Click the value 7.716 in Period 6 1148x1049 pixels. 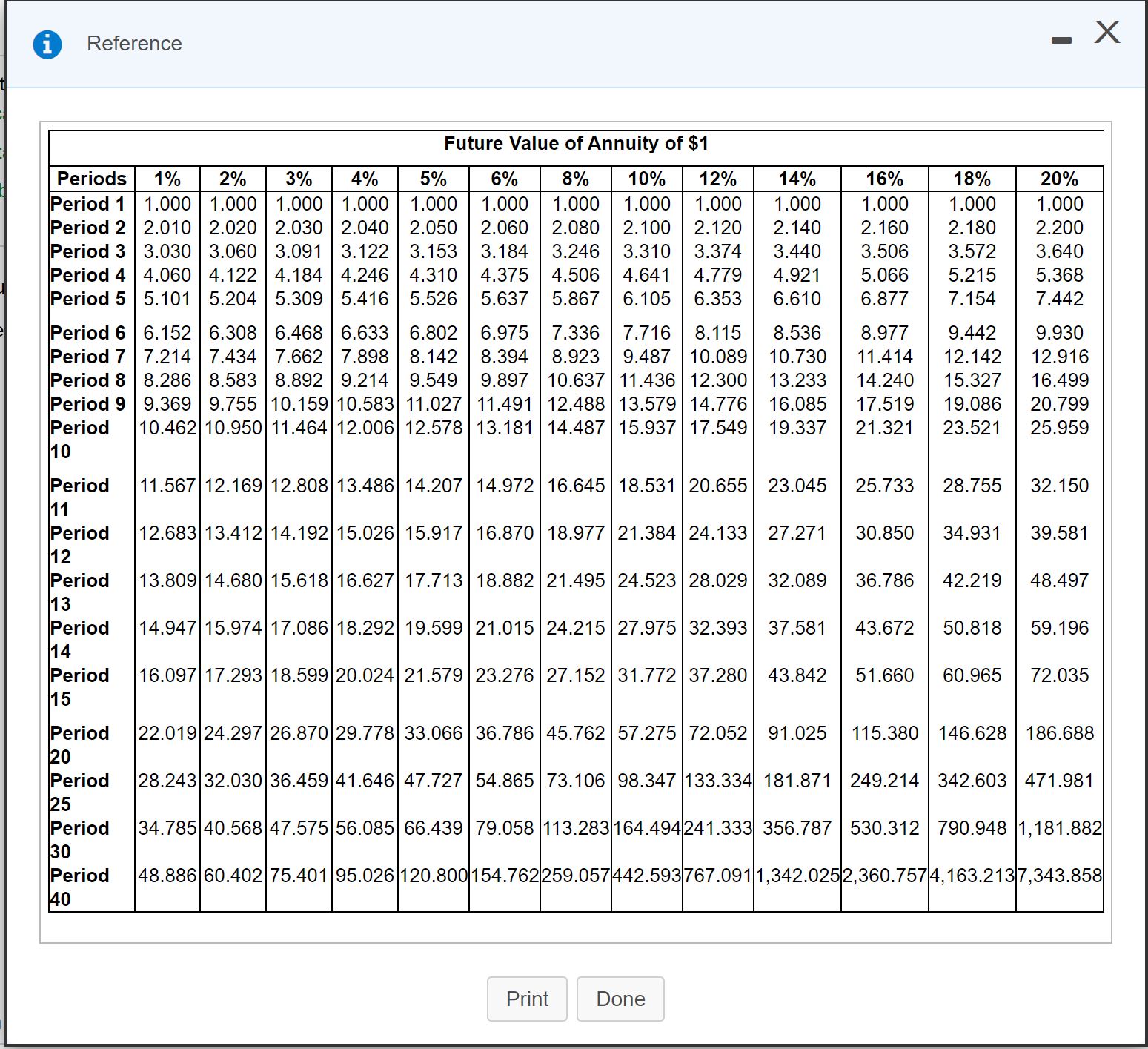click(x=647, y=333)
